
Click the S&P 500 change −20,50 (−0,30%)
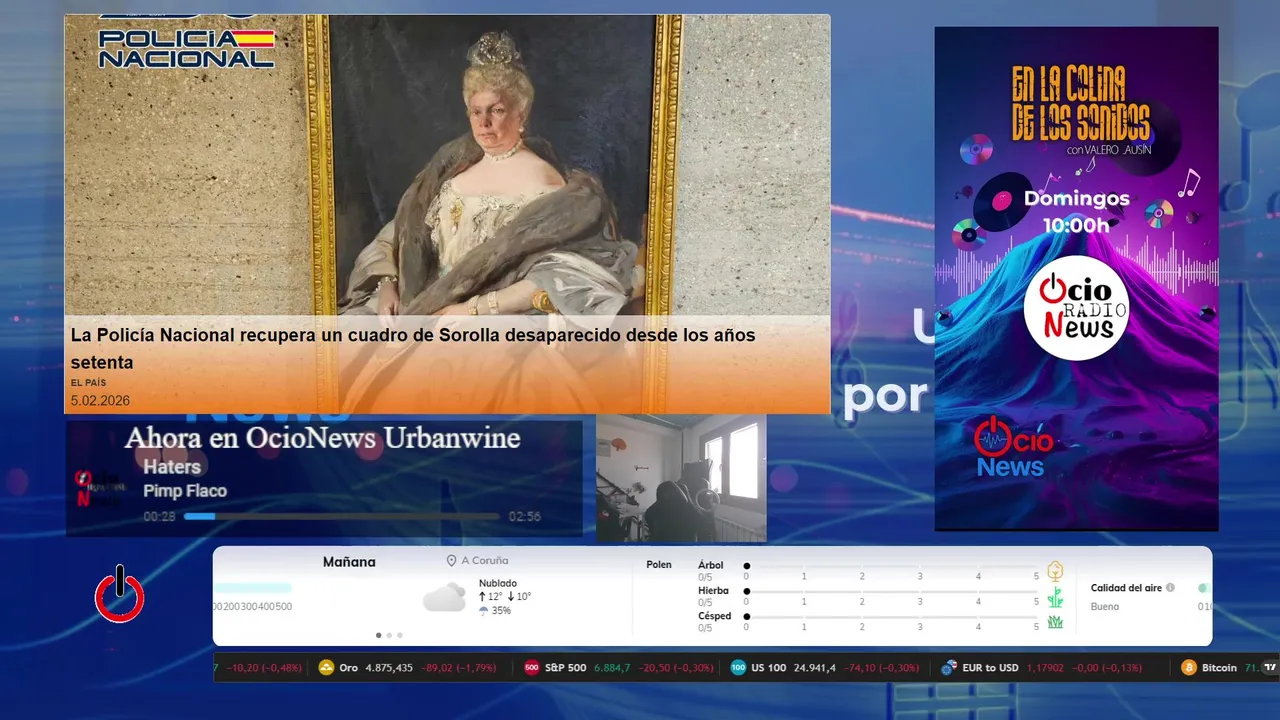(676, 668)
